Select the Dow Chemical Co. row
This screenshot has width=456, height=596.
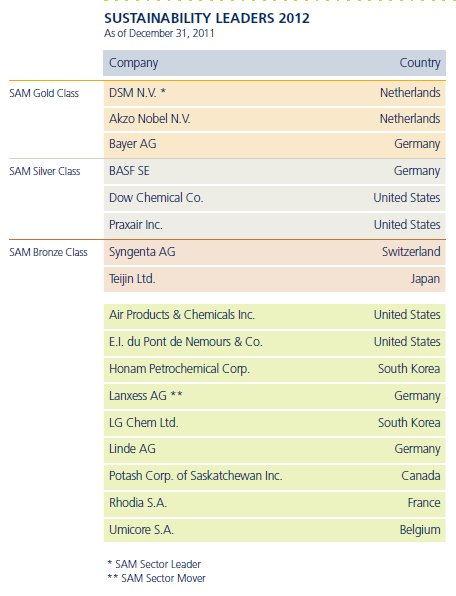coord(274,198)
